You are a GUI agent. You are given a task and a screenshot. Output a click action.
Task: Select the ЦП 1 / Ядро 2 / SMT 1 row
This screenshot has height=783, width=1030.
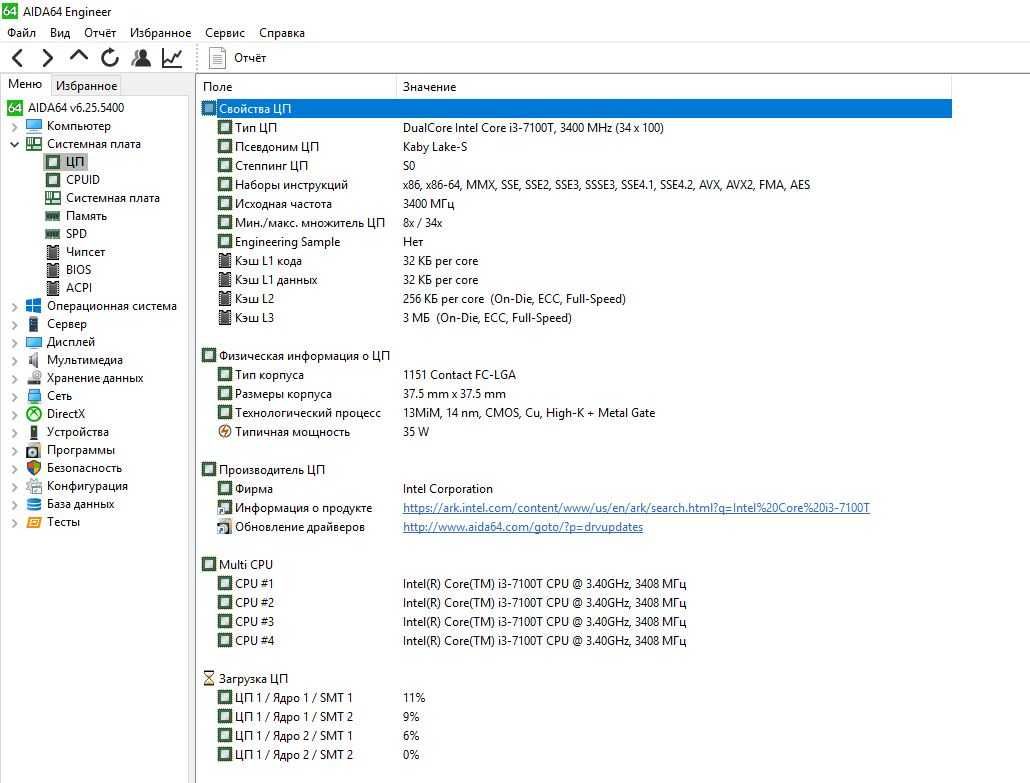(x=576, y=736)
